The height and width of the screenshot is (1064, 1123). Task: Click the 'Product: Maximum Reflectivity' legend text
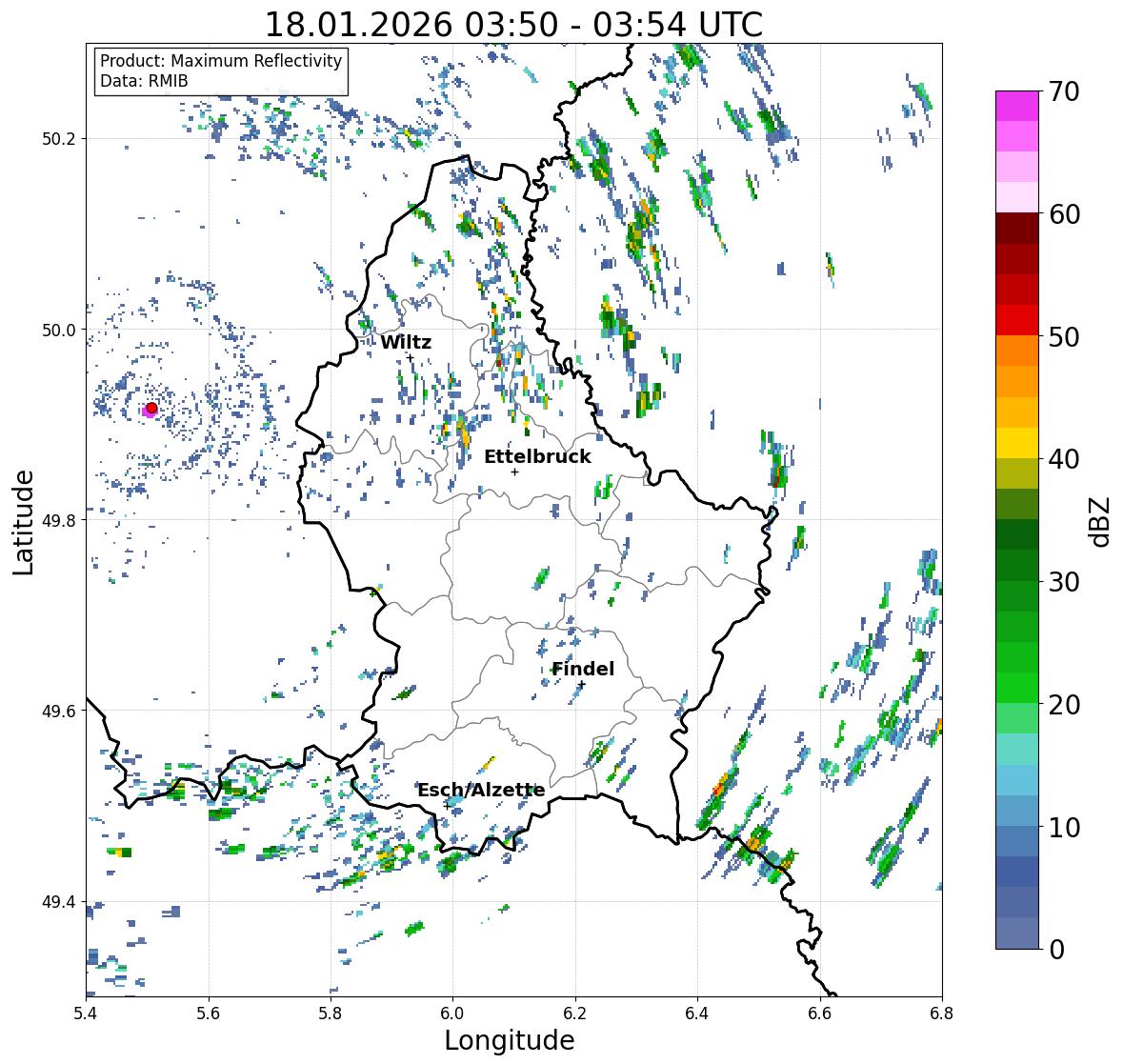coord(221,61)
